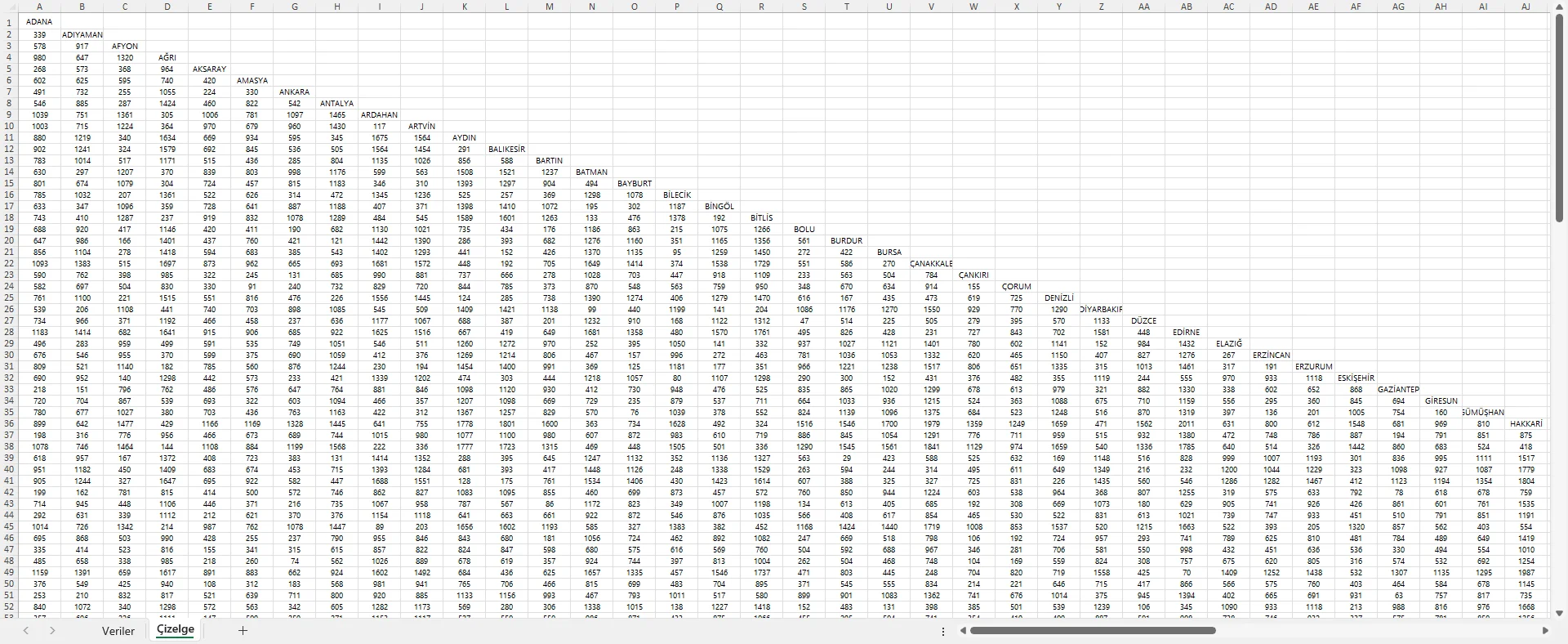The image size is (1568, 644).
Task: Select column A header
Action: [39, 7]
